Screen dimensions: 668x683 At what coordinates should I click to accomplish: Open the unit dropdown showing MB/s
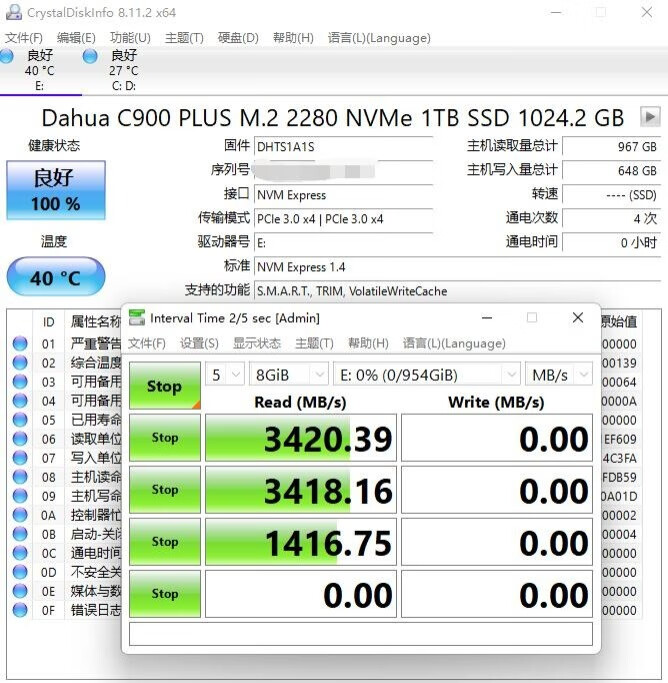coord(559,374)
